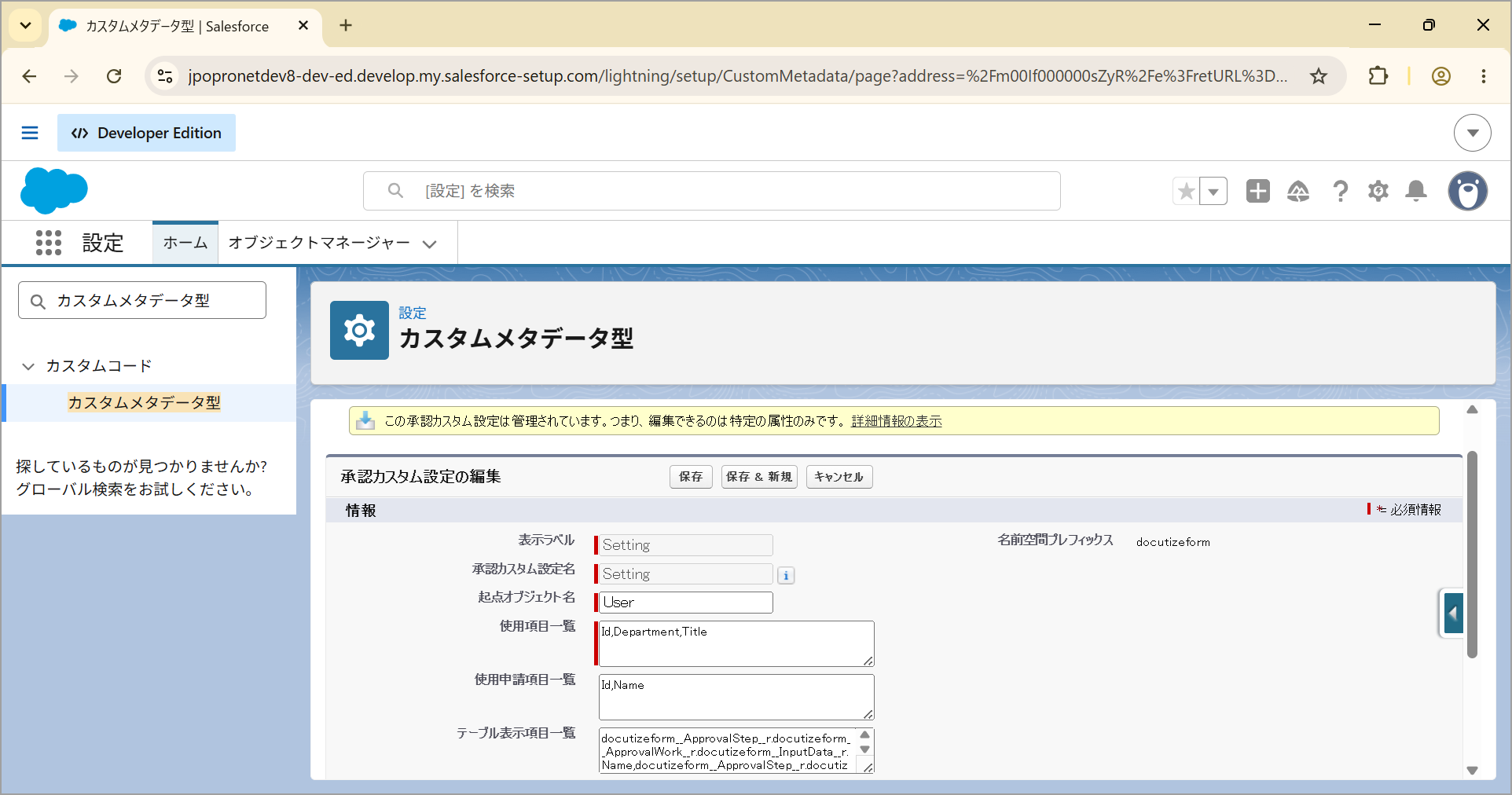Viewport: 1512px width, 795px height.
Task: Open Trailhead guidance icon
Action: 1298,191
